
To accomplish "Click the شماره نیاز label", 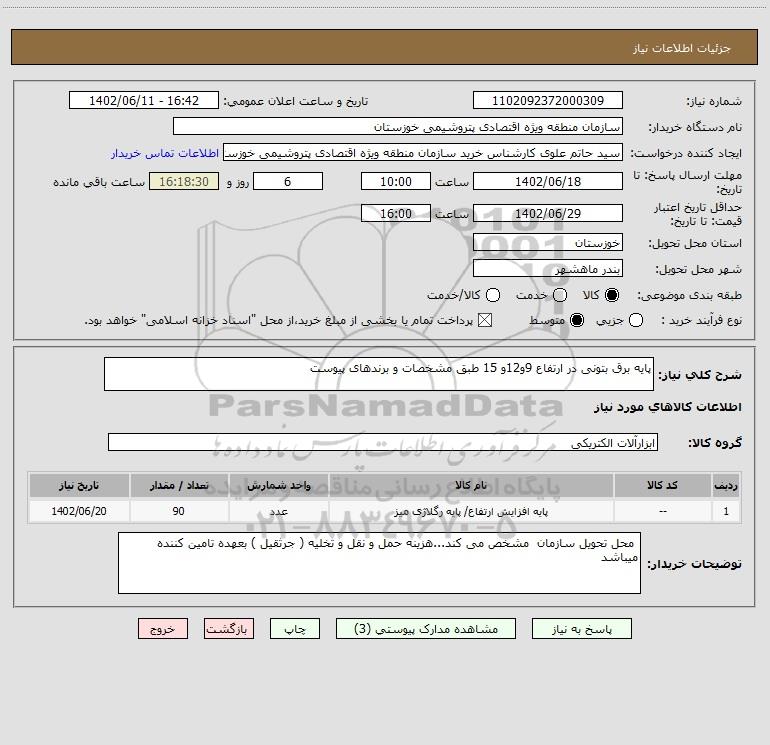I will [x=714, y=101].
